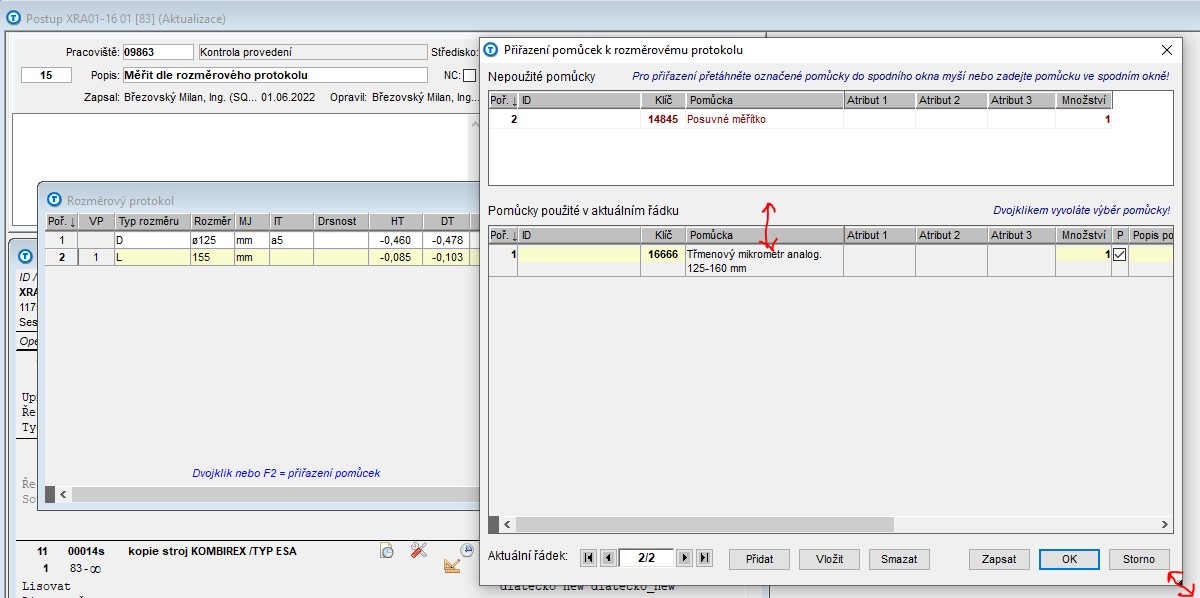Select ø125 cell in Rozměrový protokol
Image resolution: width=1200 pixels, height=598 pixels.
click(212, 240)
